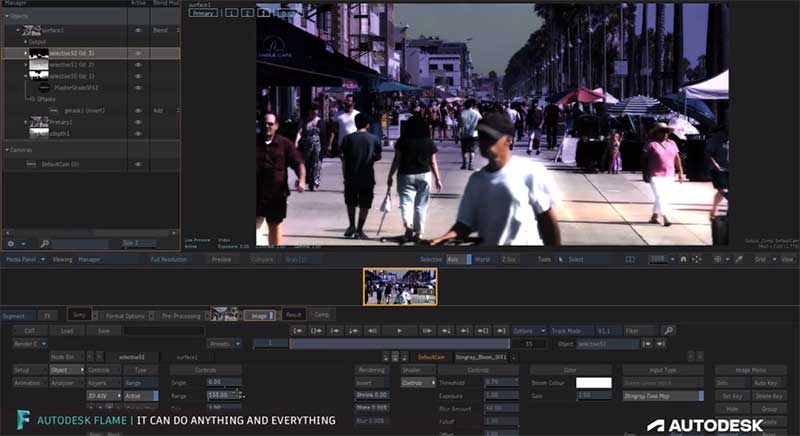Image resolution: width=800 pixels, height=436 pixels.
Task: Click the Select tool arrow icon
Action: [x=561, y=260]
